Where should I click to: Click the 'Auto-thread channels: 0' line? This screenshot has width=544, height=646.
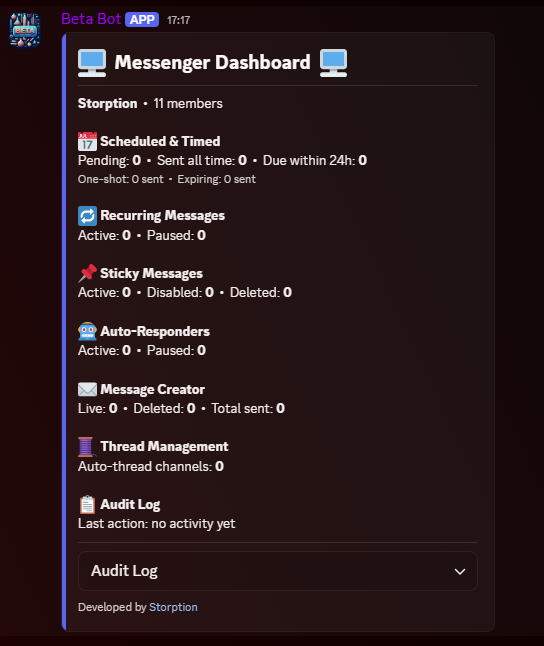151,466
